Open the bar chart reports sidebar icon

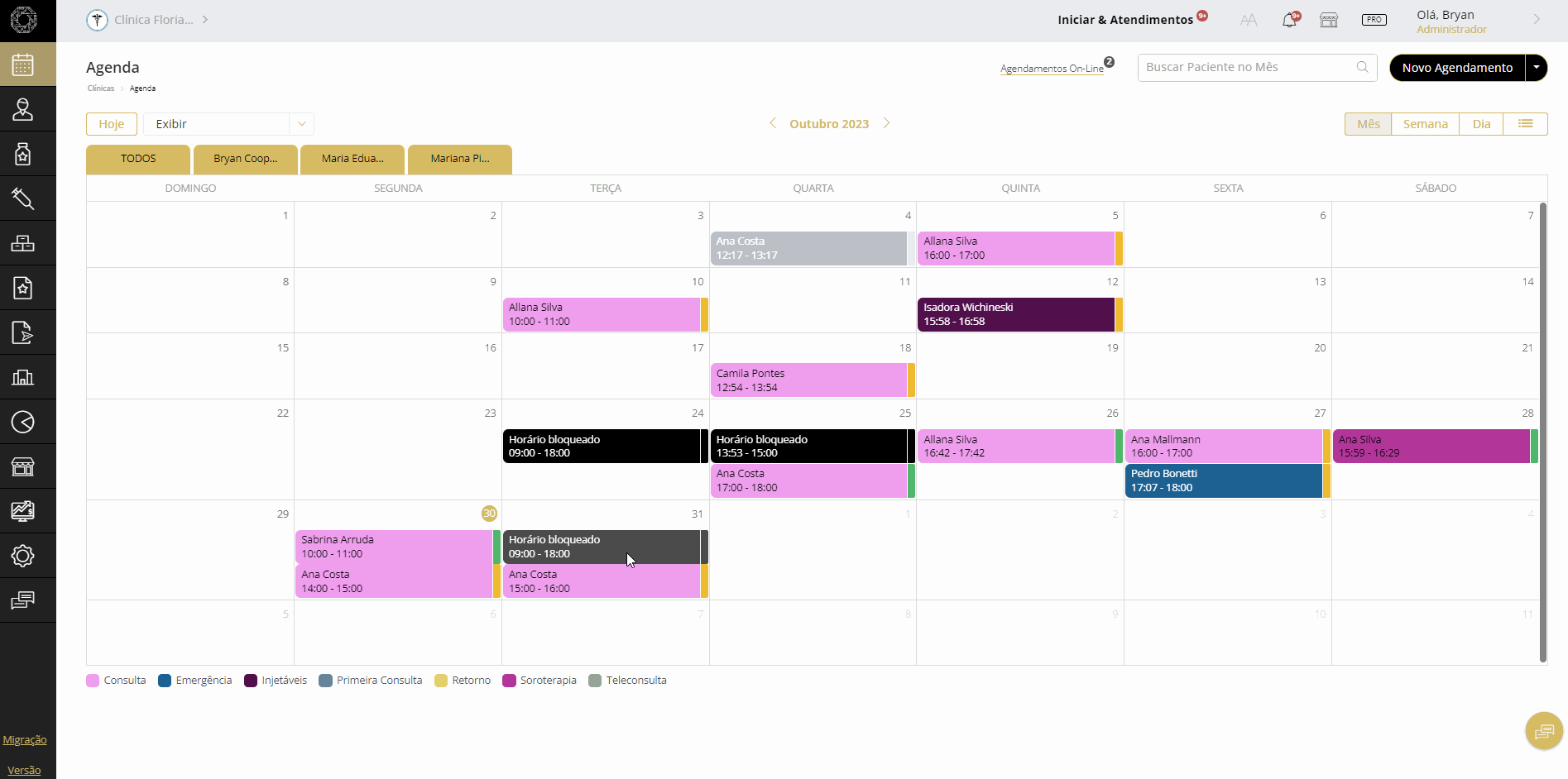[x=23, y=377]
